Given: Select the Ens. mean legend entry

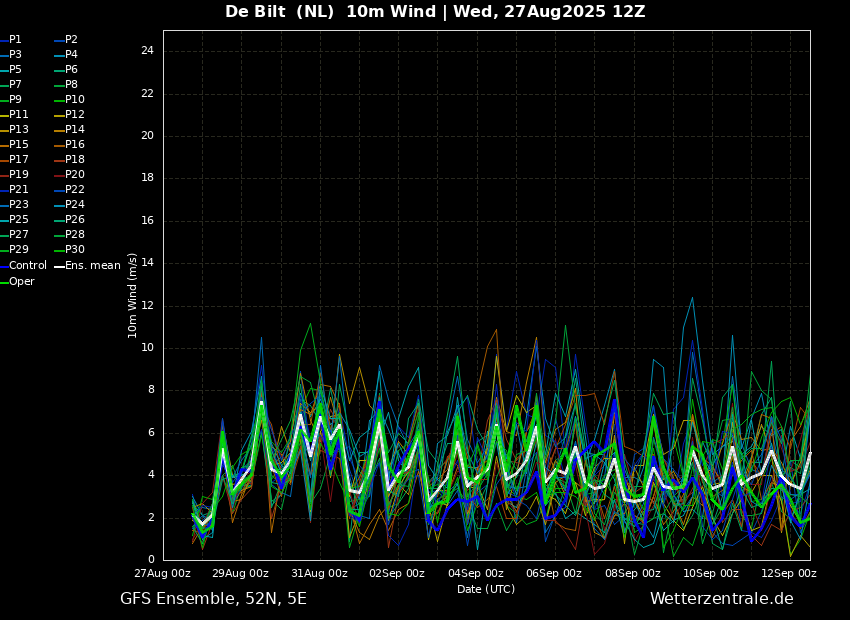Looking at the screenshot, I should pyautogui.click(x=88, y=266).
